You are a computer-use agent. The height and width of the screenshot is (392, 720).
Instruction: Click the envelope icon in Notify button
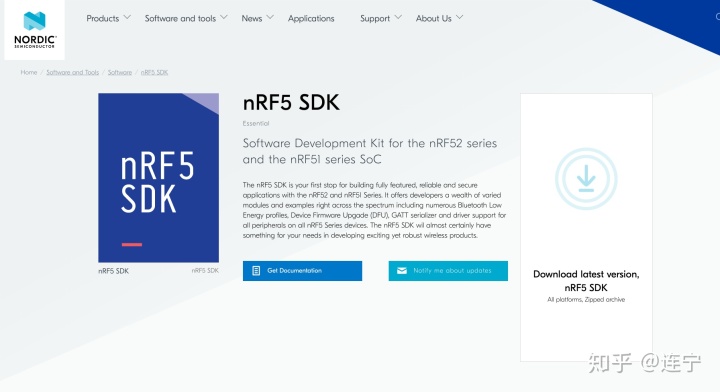click(x=402, y=271)
